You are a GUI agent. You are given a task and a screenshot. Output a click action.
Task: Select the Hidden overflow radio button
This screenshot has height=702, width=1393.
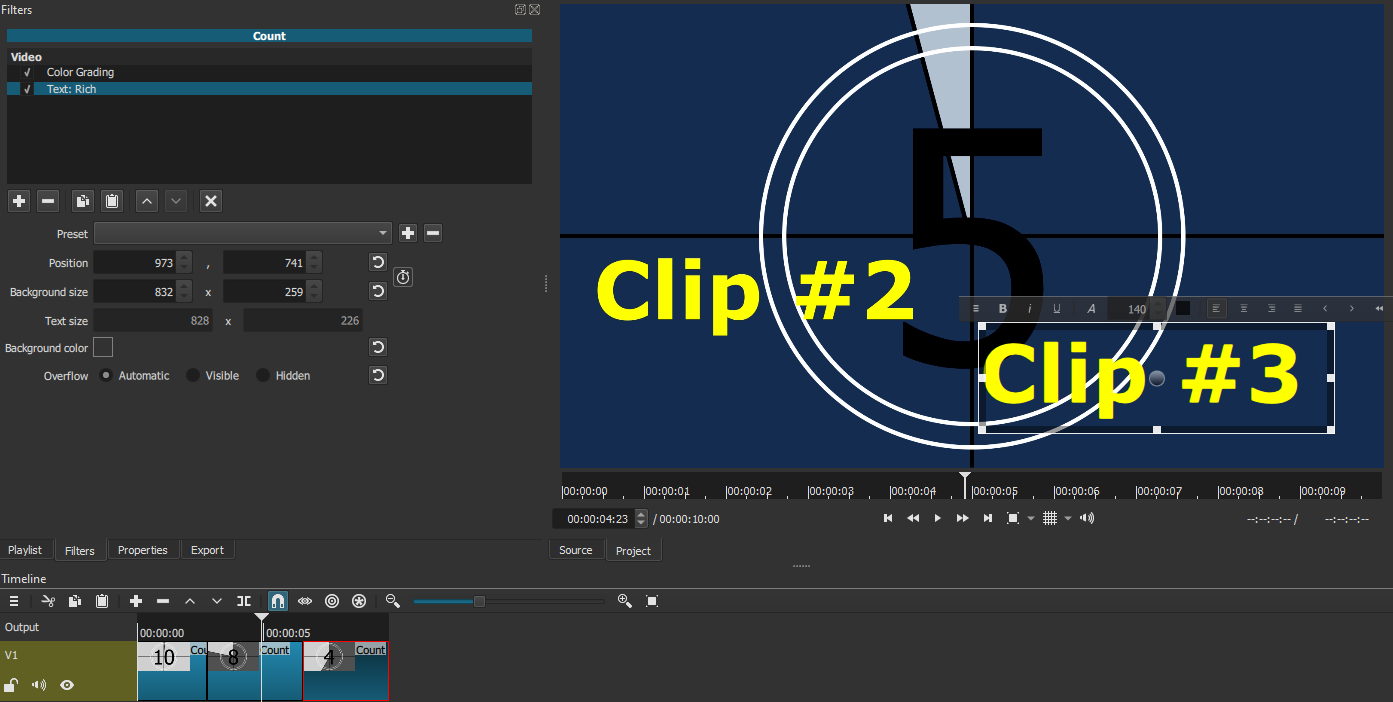click(x=264, y=375)
